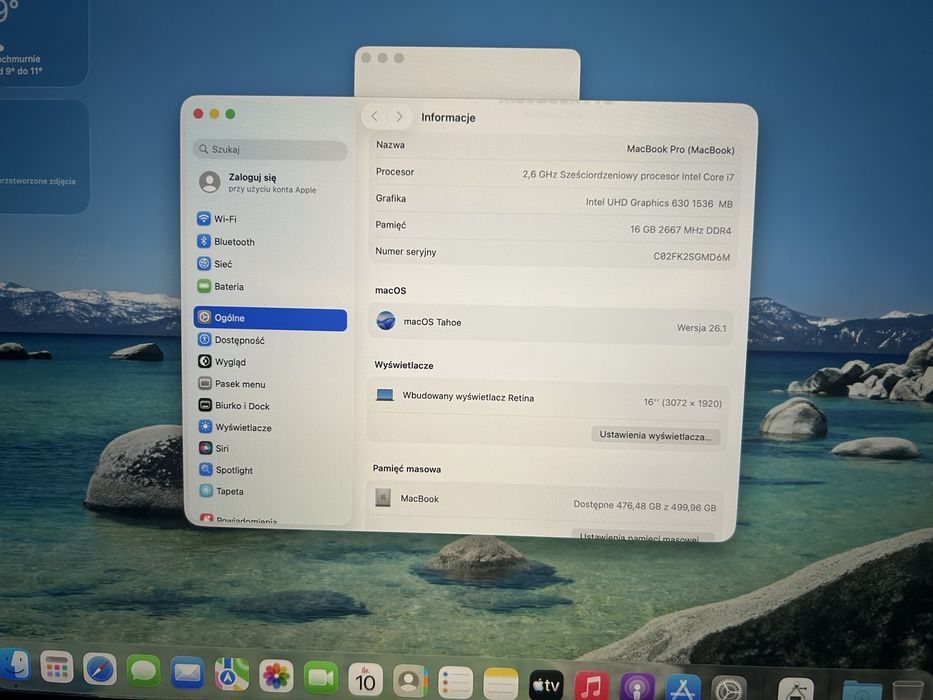
Task: Click the Nazwa value MacBook Pro (MacBook)
Action: pos(680,149)
